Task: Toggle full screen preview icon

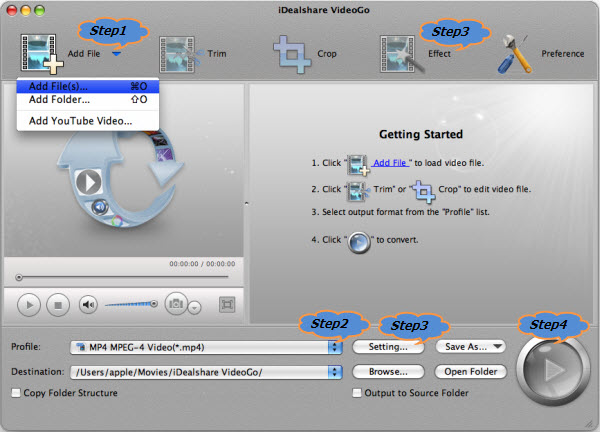Action: 227,305
